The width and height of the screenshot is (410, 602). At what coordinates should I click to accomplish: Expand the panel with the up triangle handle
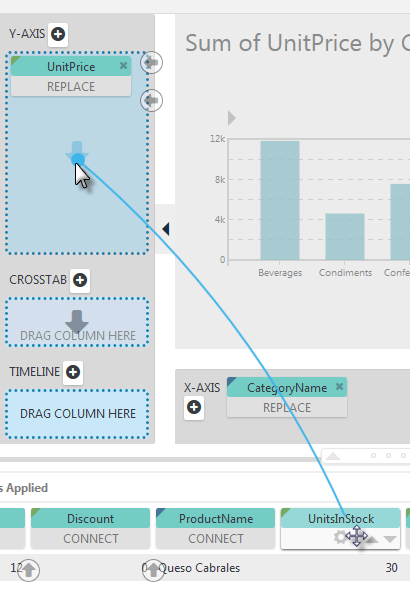point(333,456)
